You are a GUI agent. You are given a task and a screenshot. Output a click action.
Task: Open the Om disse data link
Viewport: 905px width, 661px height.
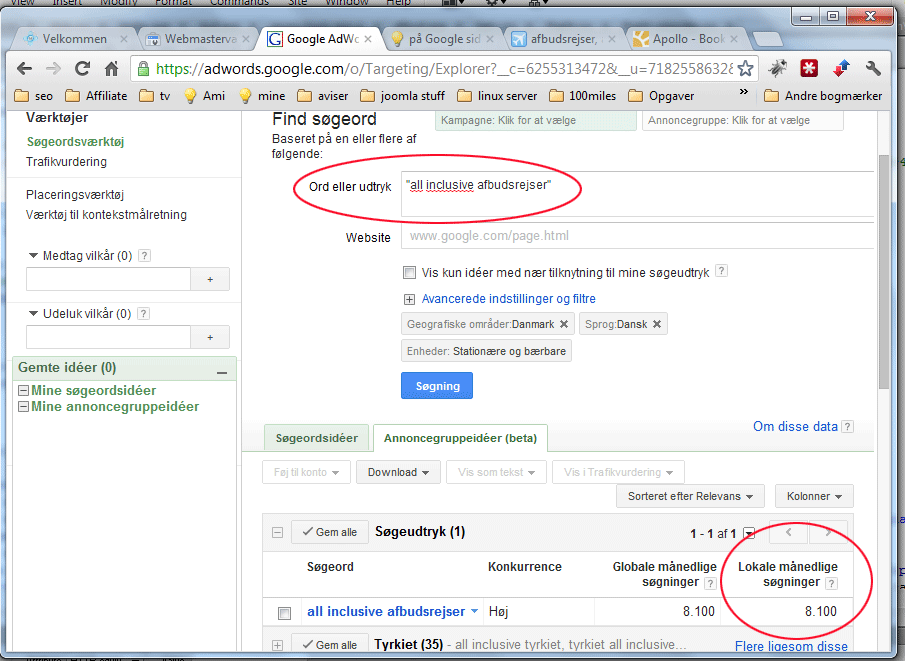pos(795,427)
